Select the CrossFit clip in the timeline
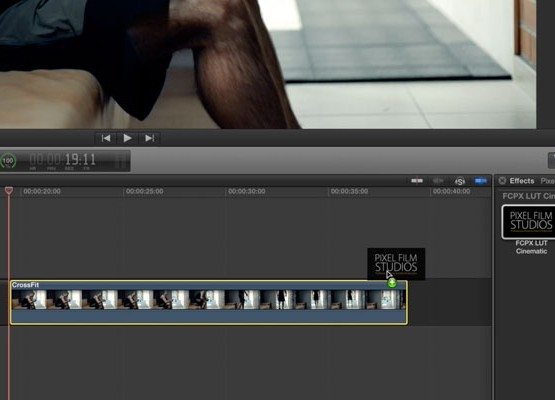This screenshot has height=400, width=555. coord(209,302)
